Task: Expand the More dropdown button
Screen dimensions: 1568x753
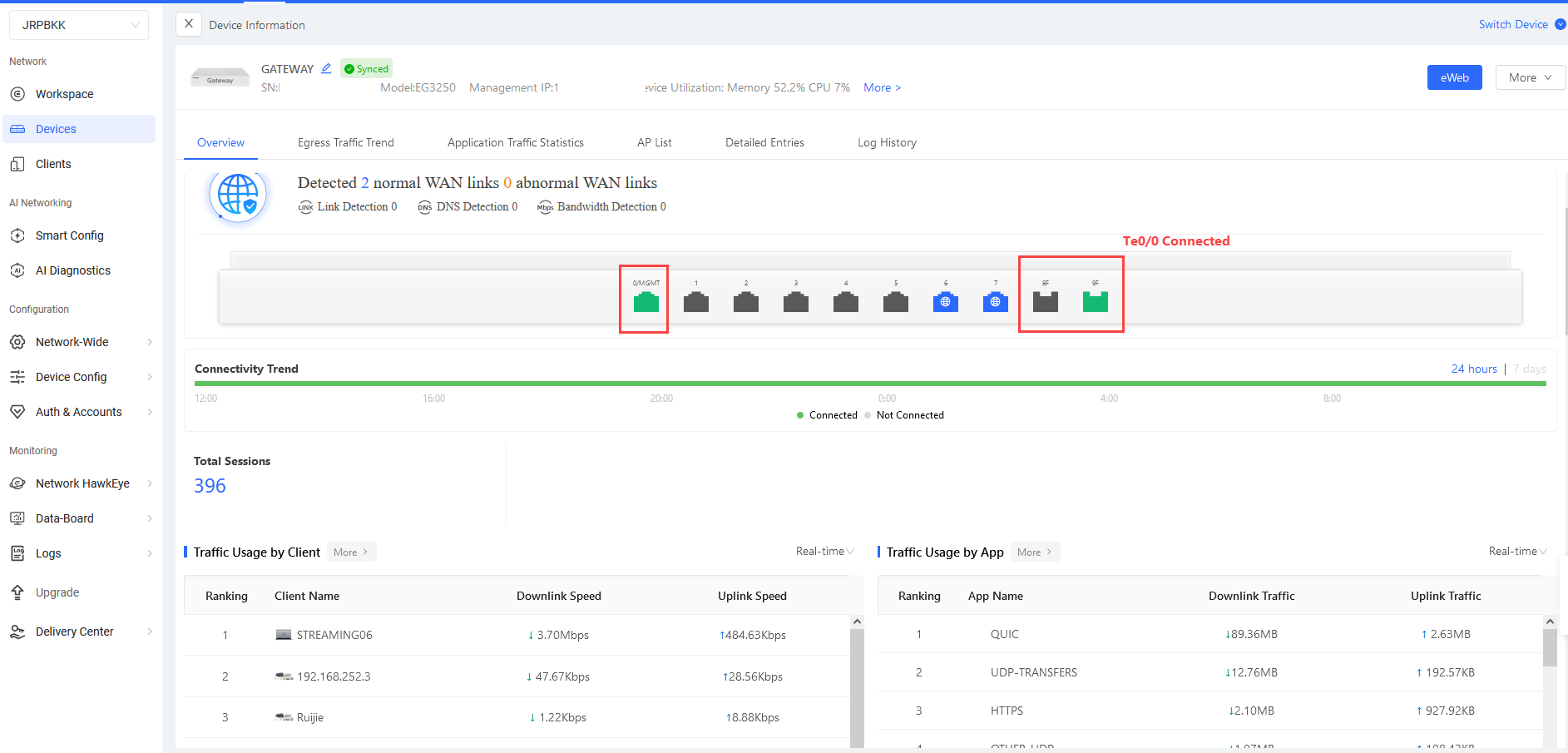Action: [x=1530, y=77]
